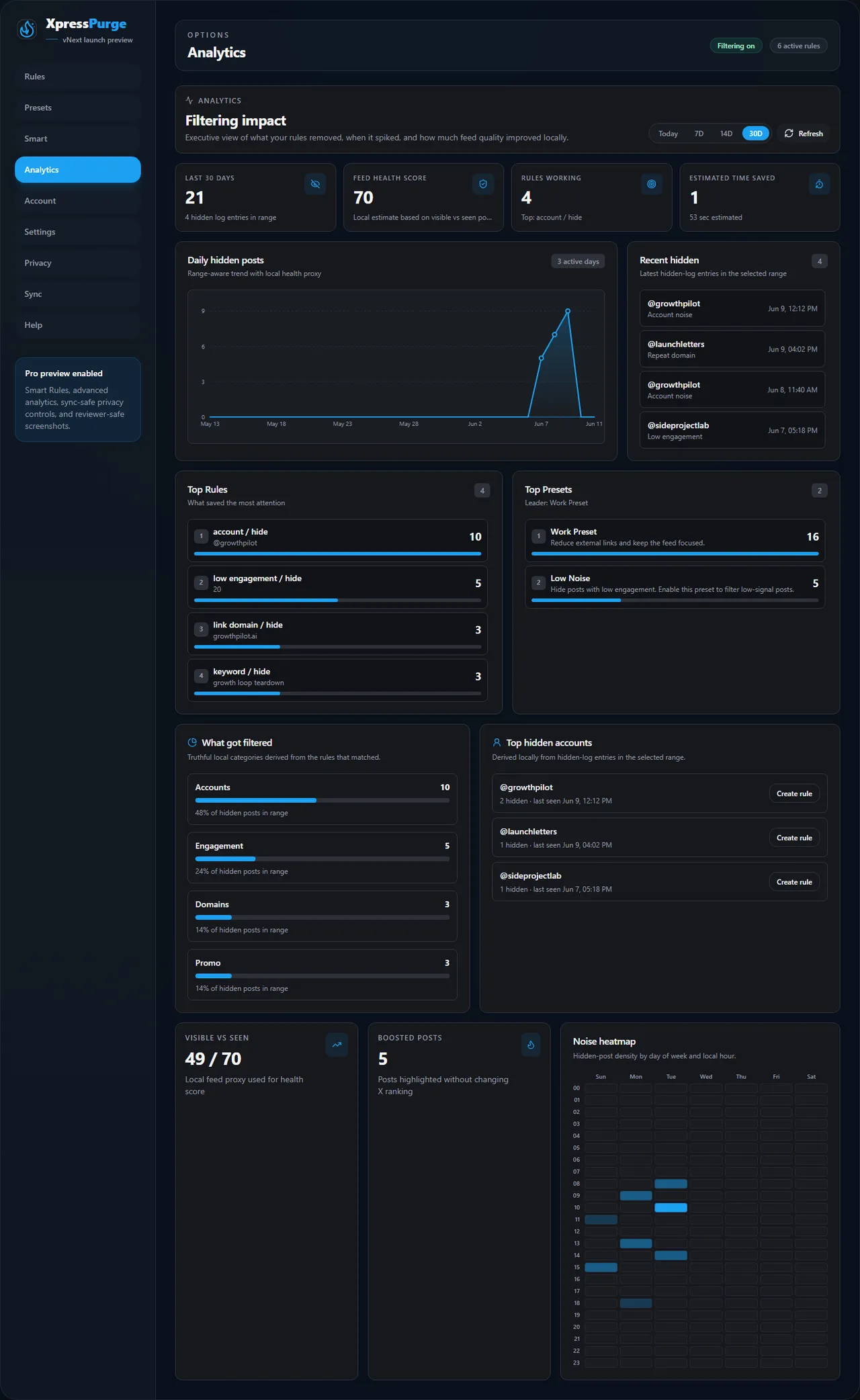Click the shield icon in Feed Health Score card
Screen dimensions: 860x1400
tap(483, 184)
